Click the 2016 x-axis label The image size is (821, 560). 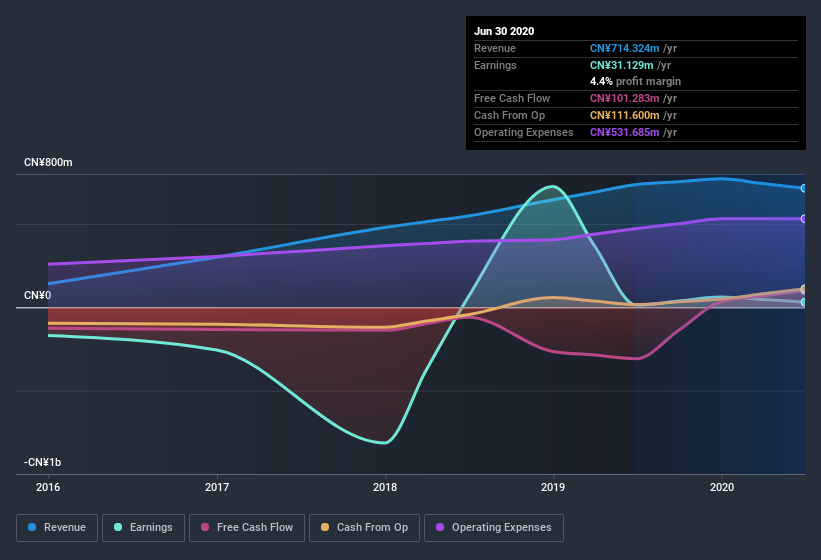pos(48,487)
